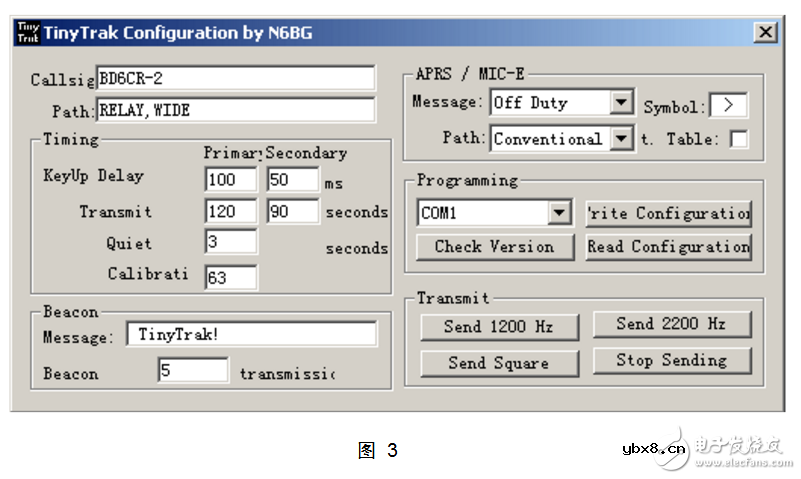
Task: Edit the Beacon Message text field
Action: 251,335
